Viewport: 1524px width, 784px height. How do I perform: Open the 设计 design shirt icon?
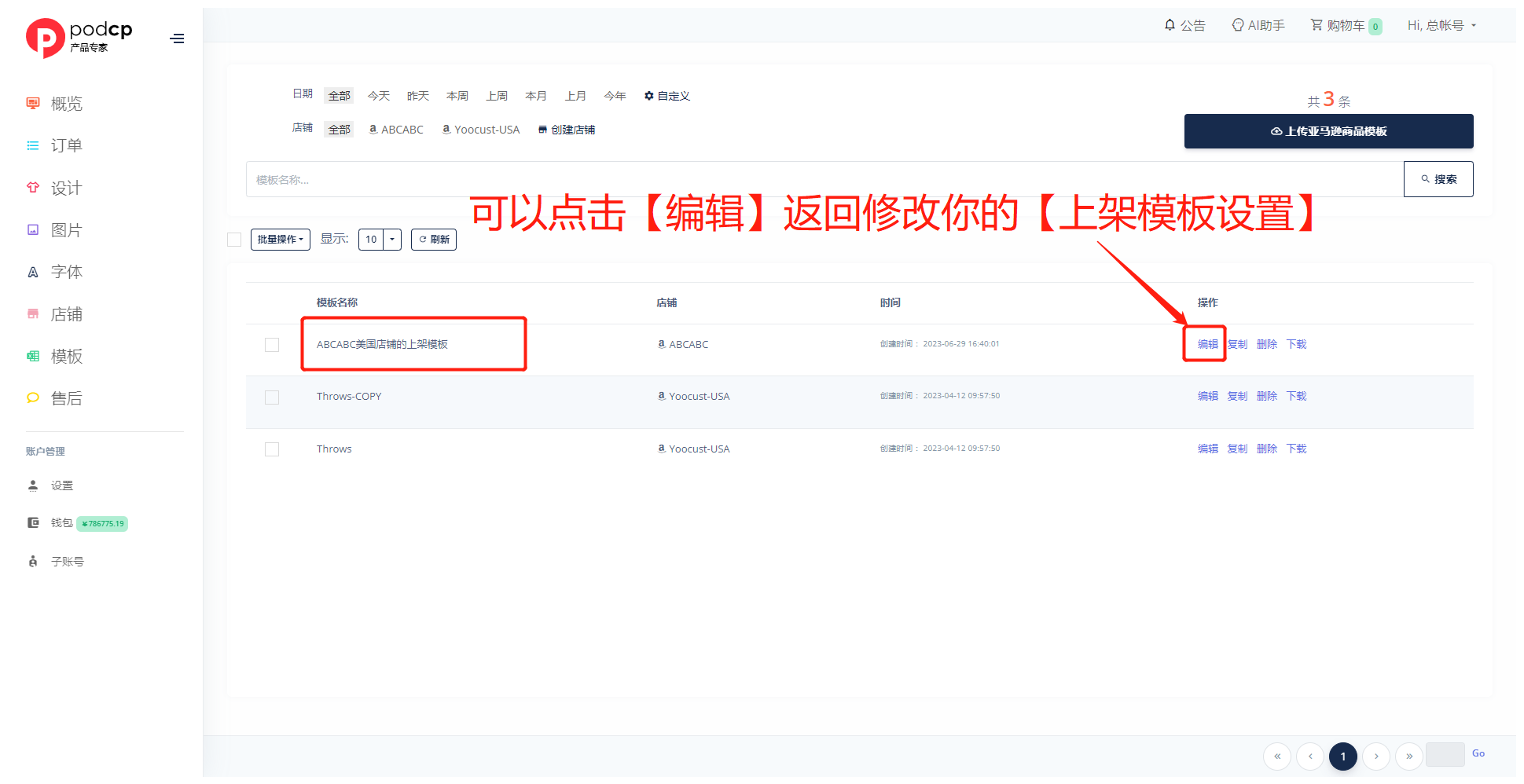(33, 188)
